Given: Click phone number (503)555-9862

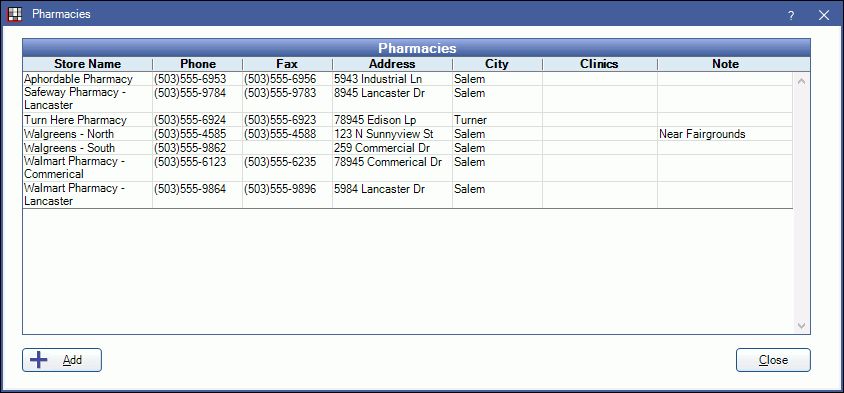Looking at the screenshot, I should tap(190, 148).
